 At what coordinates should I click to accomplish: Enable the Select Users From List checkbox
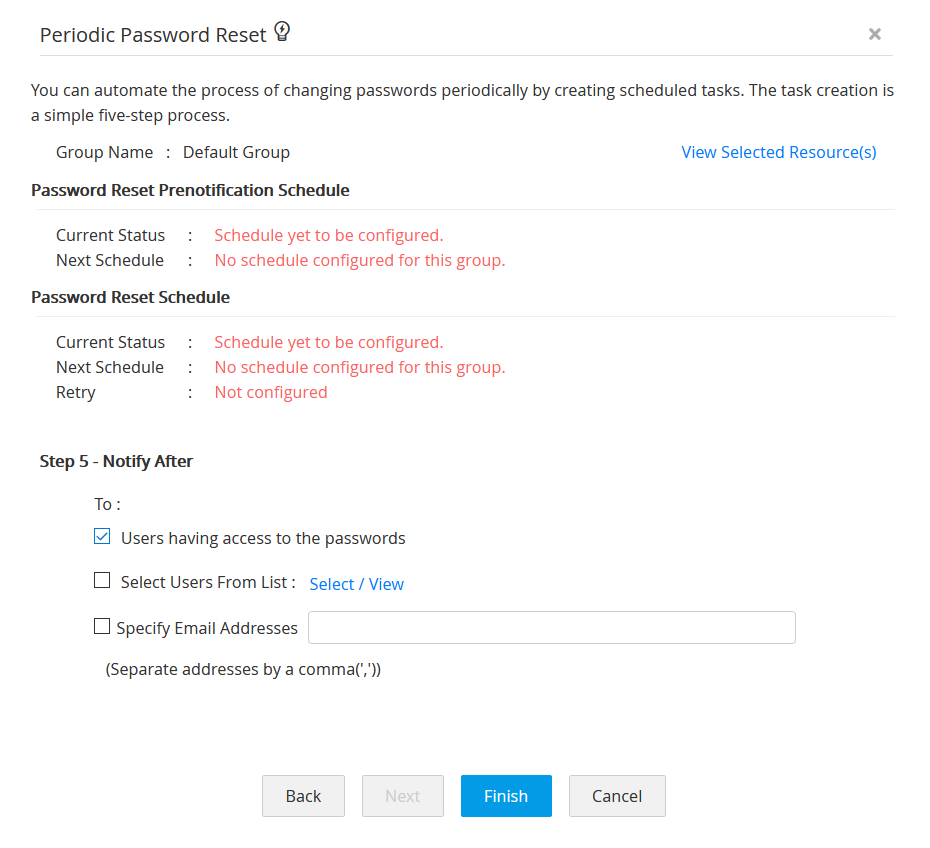102,581
